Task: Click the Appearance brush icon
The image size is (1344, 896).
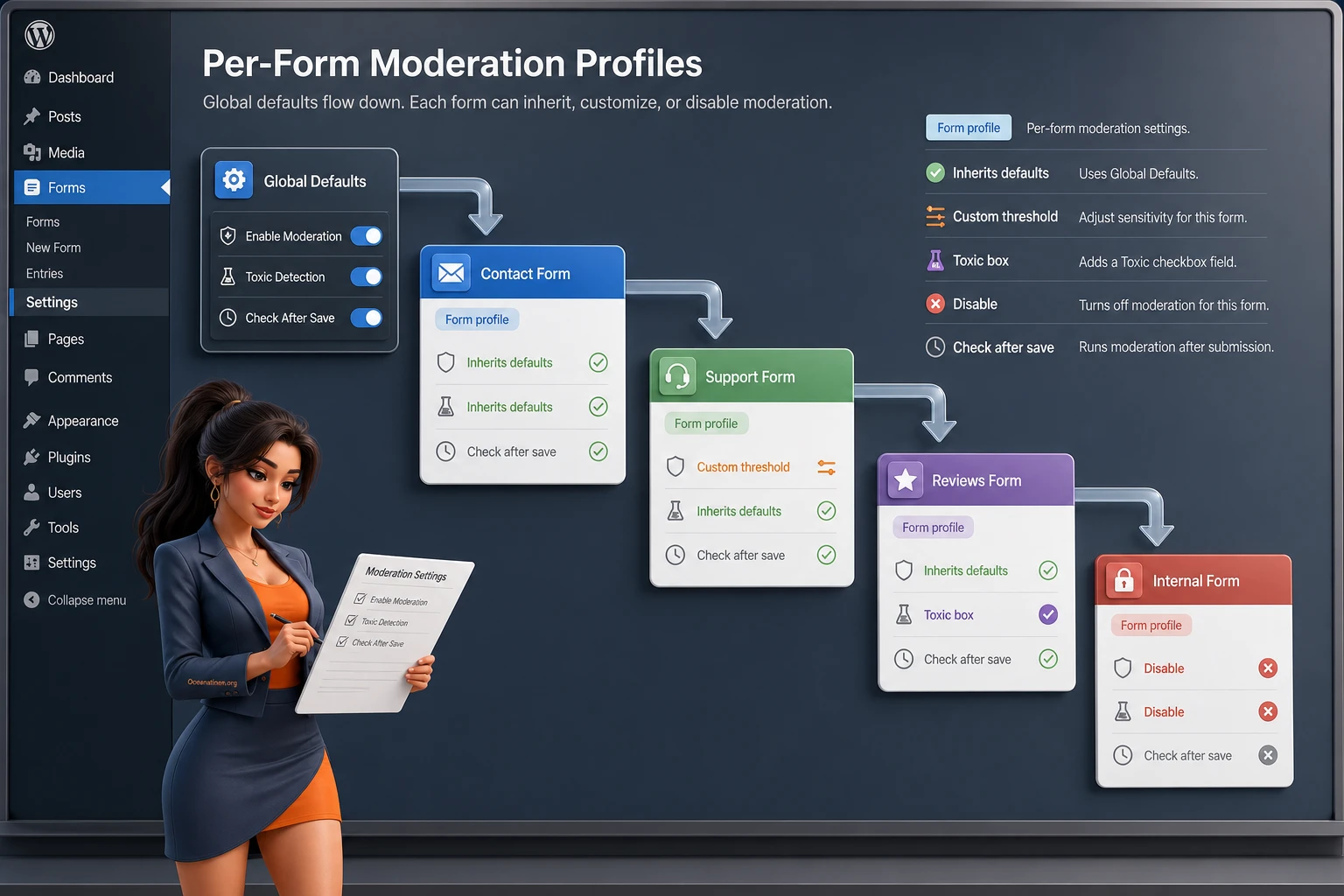Action: [x=31, y=420]
